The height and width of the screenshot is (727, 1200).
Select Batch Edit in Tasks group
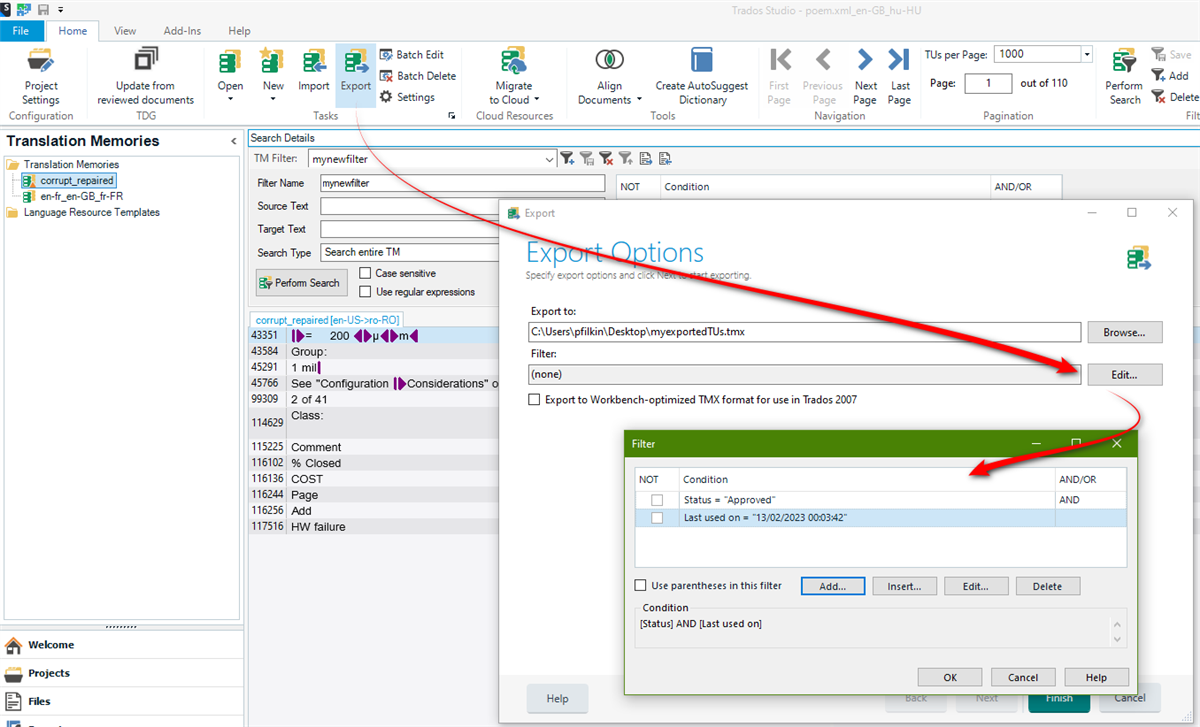pyautogui.click(x=411, y=55)
